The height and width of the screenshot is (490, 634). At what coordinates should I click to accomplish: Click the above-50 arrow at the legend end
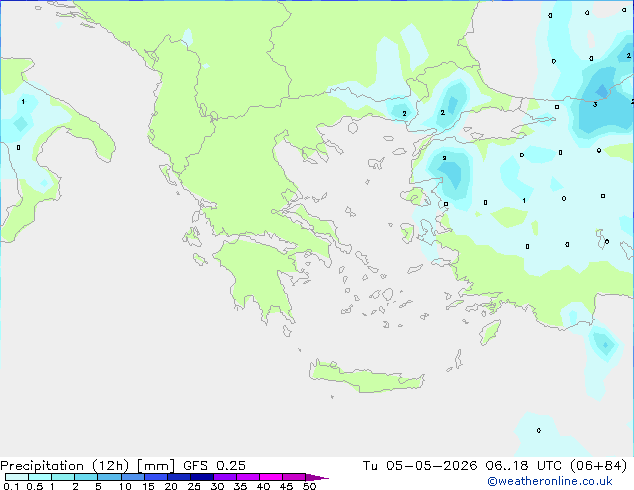[317, 477]
